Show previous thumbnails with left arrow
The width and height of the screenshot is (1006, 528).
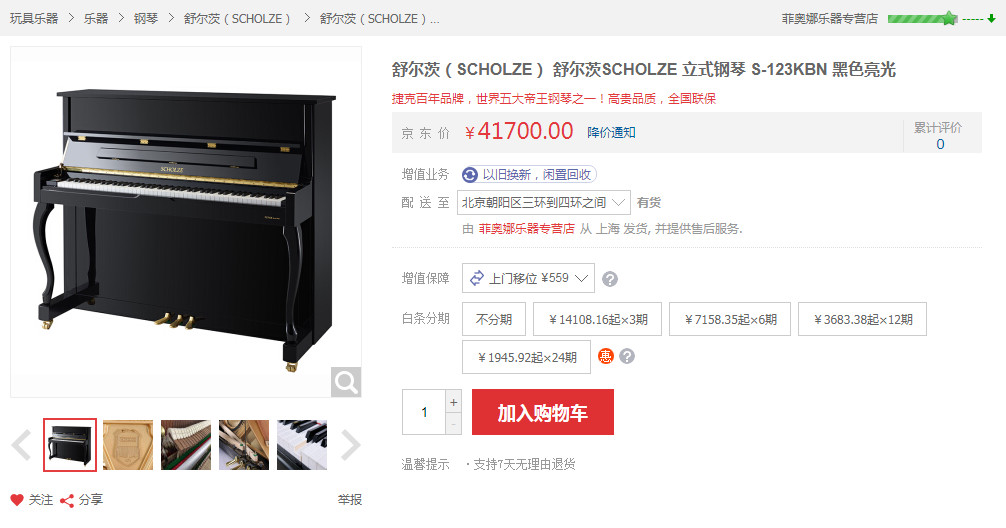click(x=21, y=445)
